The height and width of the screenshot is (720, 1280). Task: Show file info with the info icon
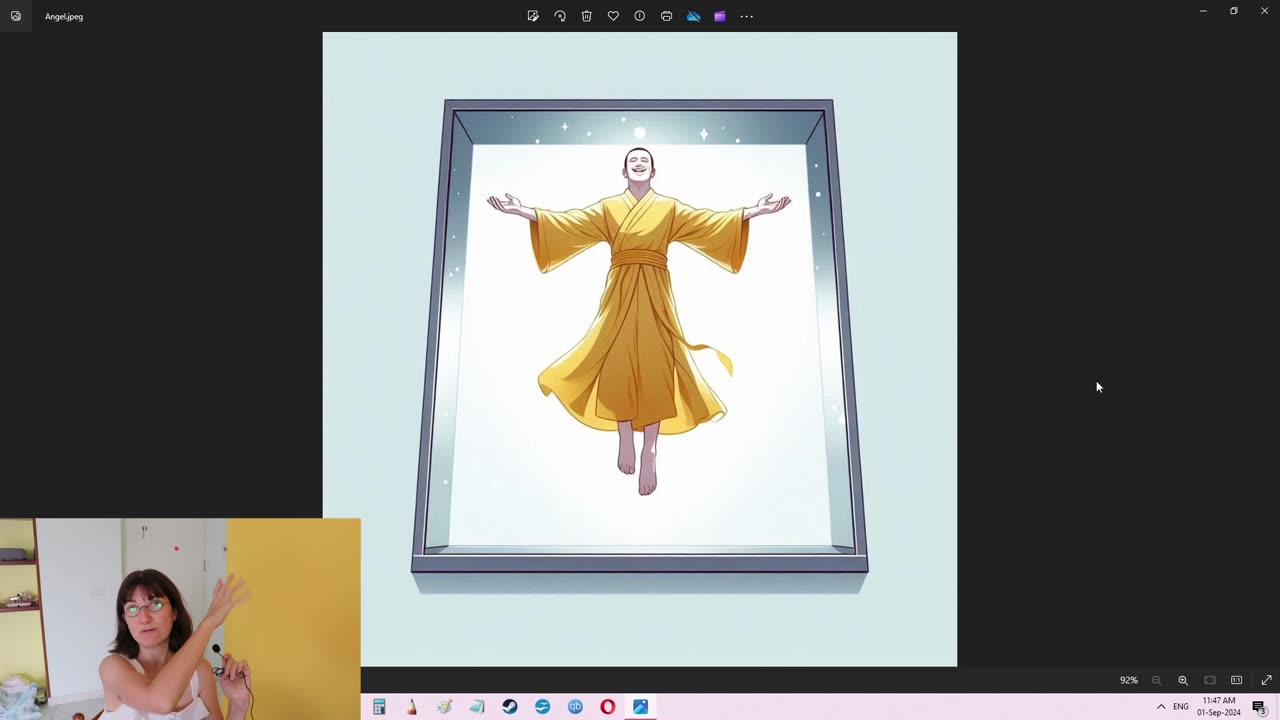[x=640, y=16]
